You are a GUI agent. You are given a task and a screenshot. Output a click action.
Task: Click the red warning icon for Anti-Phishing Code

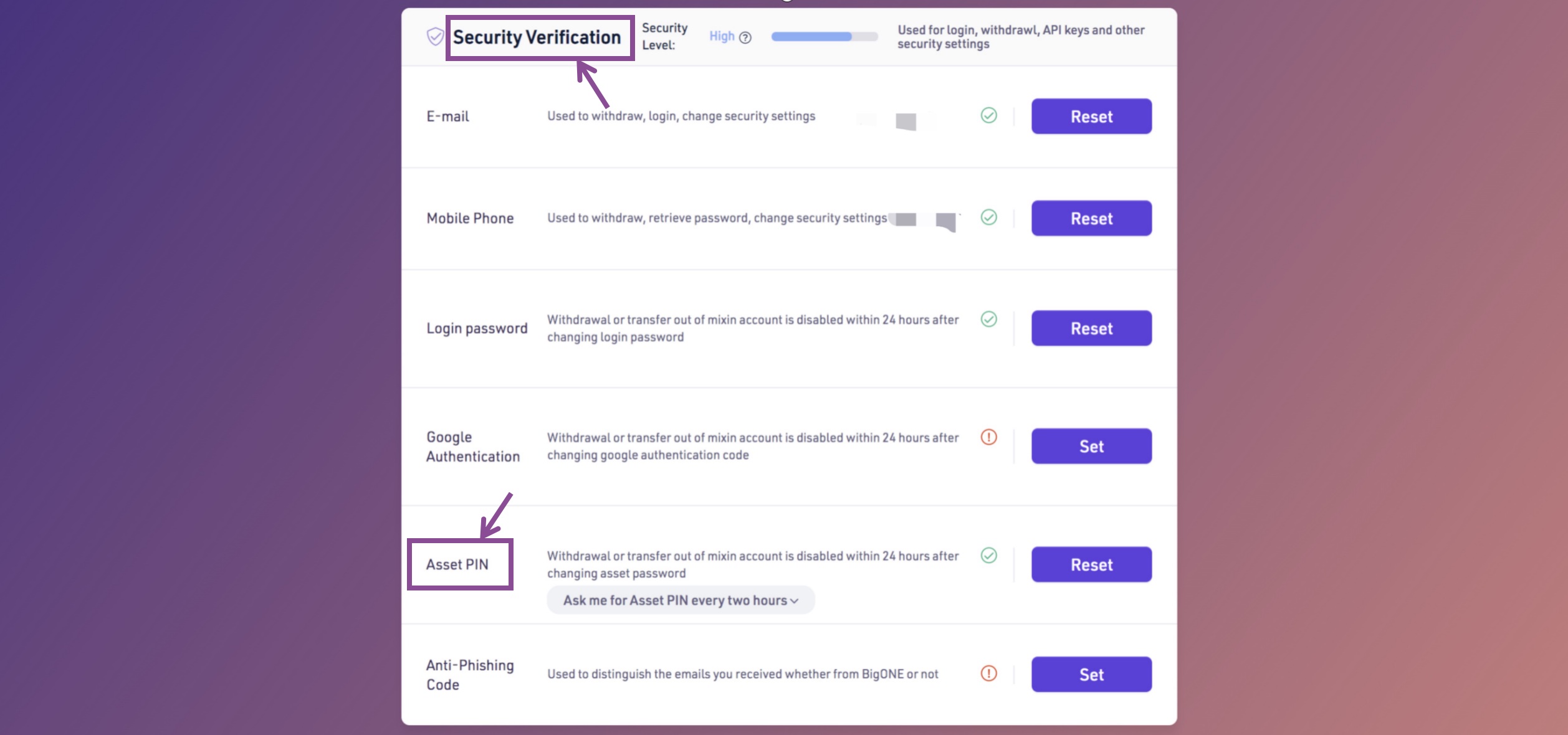click(x=988, y=673)
